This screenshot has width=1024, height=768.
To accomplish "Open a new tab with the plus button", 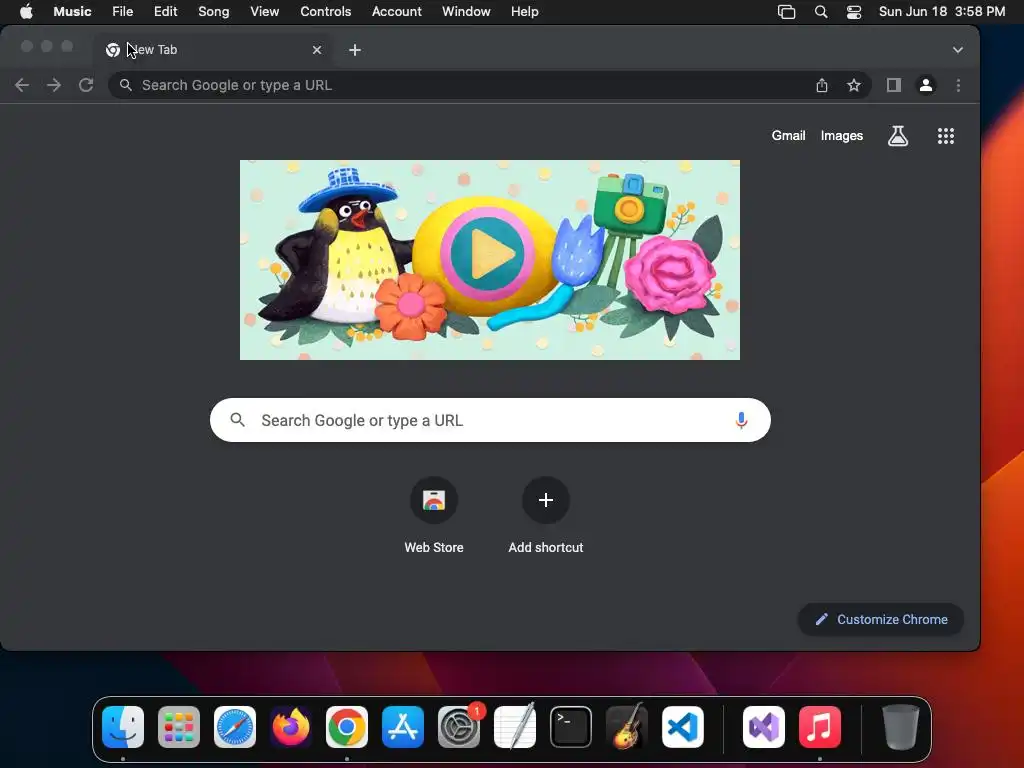I will tap(355, 50).
